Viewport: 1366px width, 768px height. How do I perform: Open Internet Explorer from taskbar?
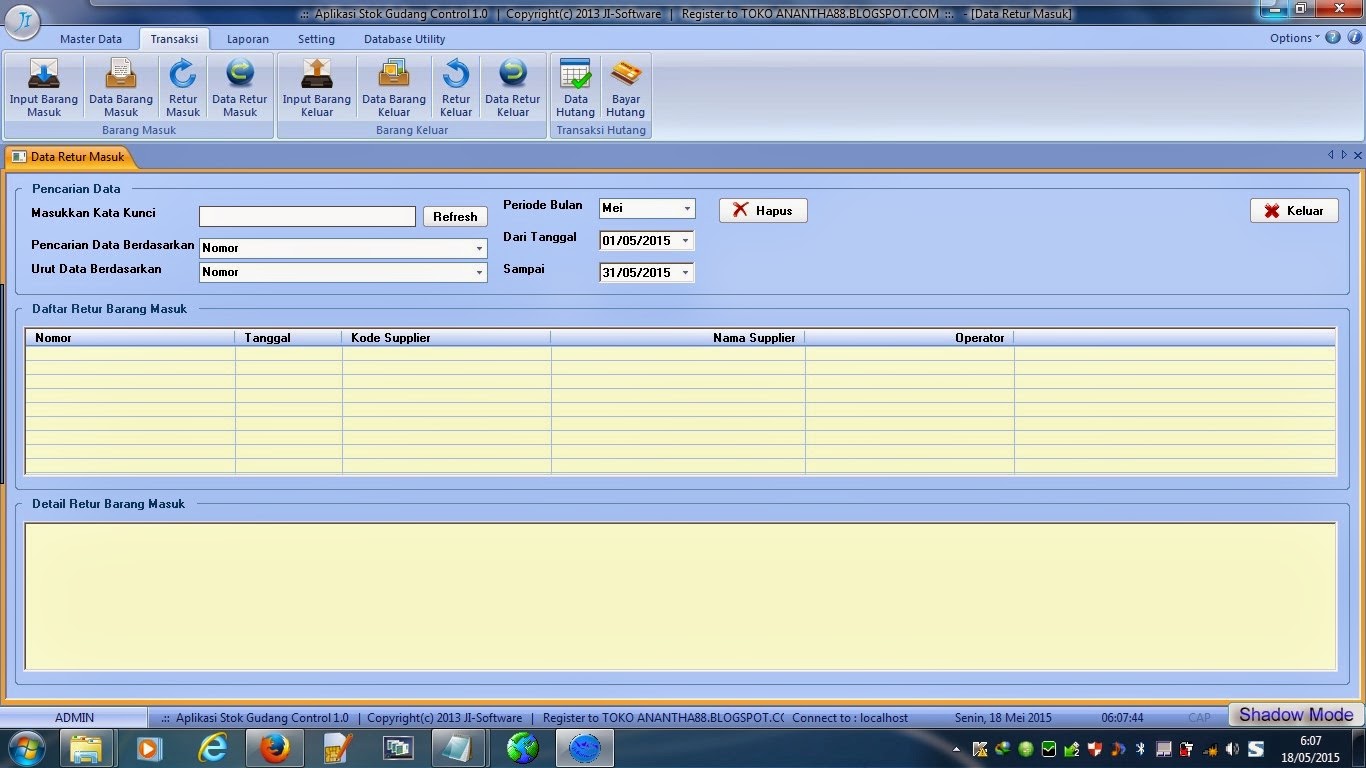coord(212,748)
